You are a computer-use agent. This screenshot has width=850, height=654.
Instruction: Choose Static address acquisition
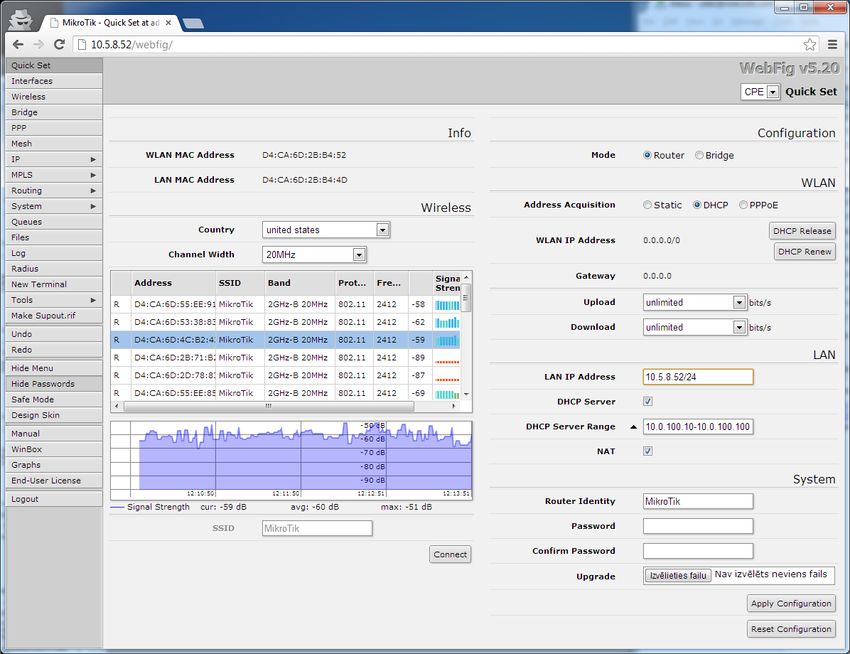[647, 205]
